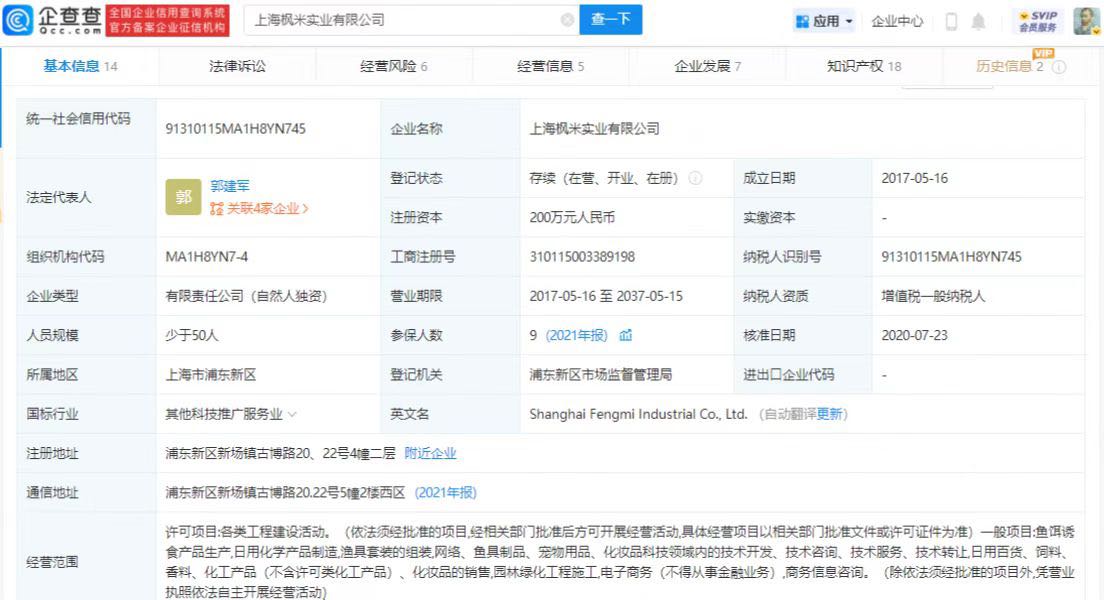Clear the search box text
1104x600 pixels.
coord(567,20)
